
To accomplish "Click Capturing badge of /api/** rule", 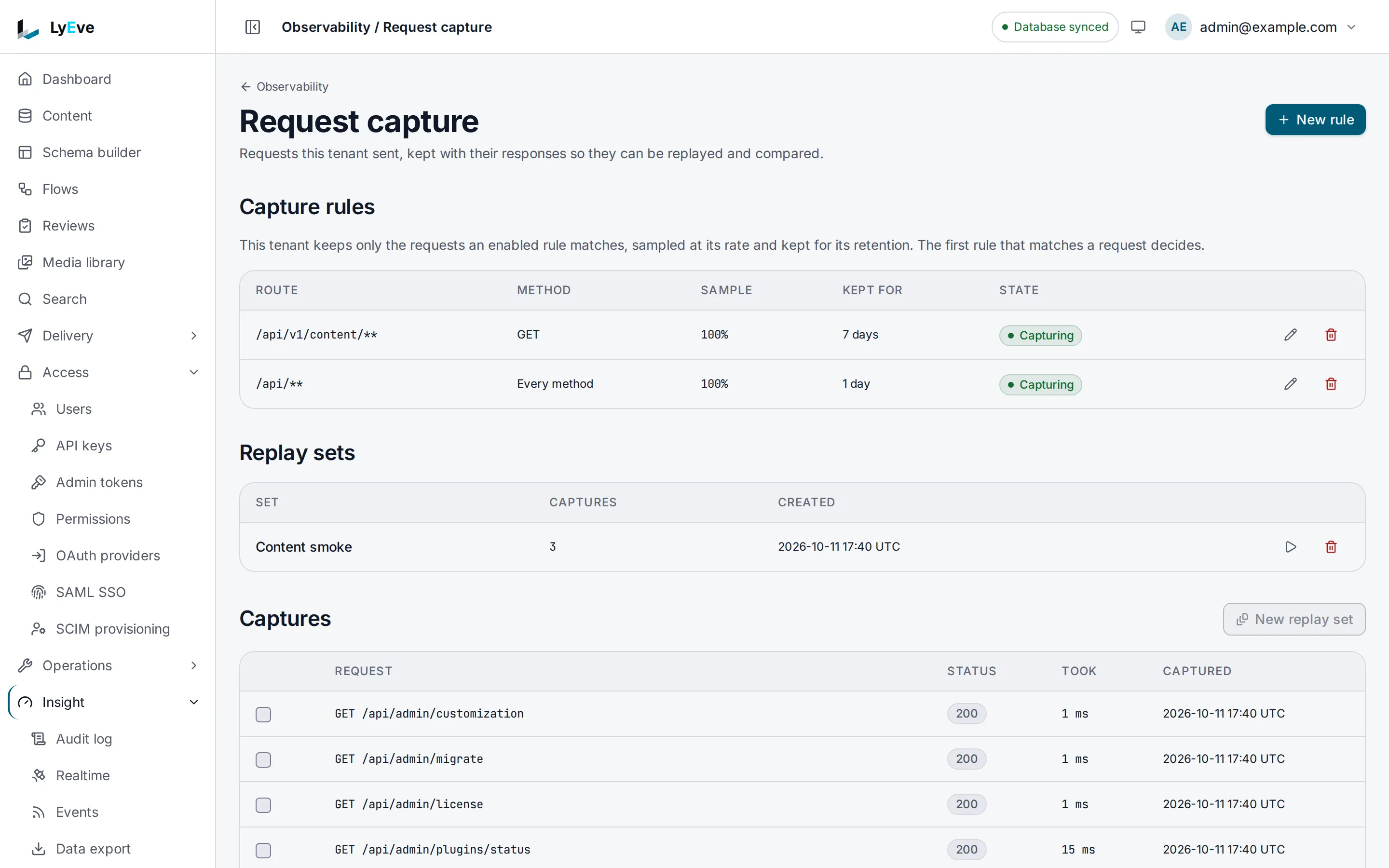I will (1040, 385).
